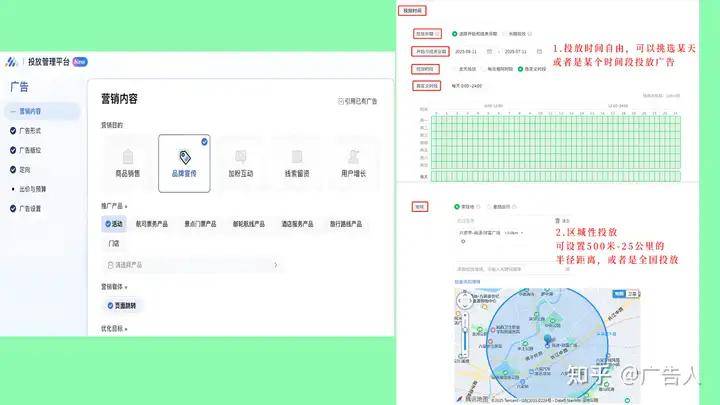720x405 pixels.
Task: Toggle the 页面跳转 marketing carrier option
Action: pyautogui.click(x=127, y=304)
